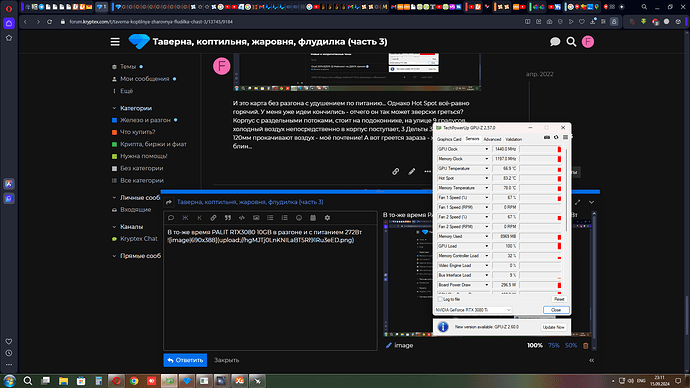Set image preview scale to 75%
Screen dimensions: 690x388
point(554,346)
